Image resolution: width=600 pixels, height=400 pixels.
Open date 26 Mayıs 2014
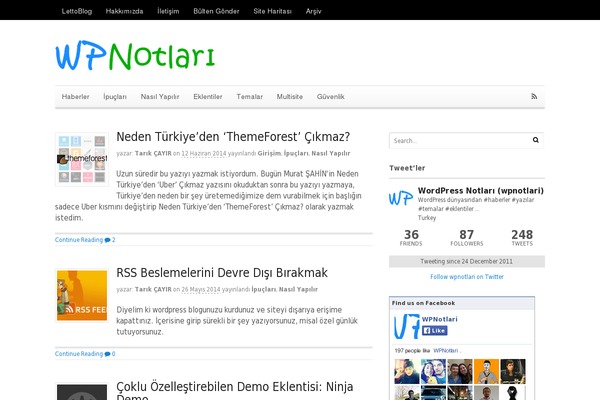[201, 290]
